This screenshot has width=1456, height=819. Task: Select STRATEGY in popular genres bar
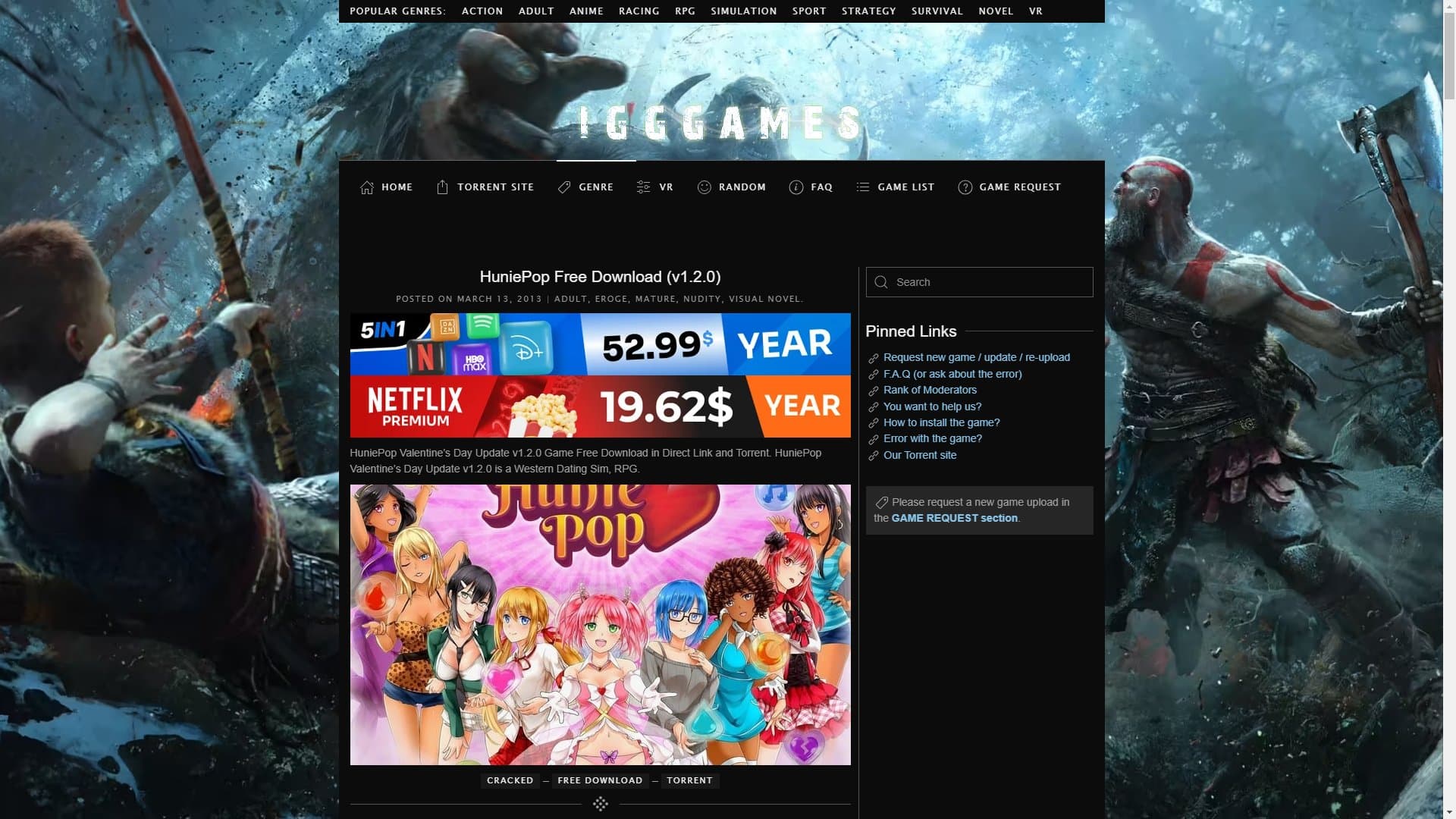pos(869,11)
